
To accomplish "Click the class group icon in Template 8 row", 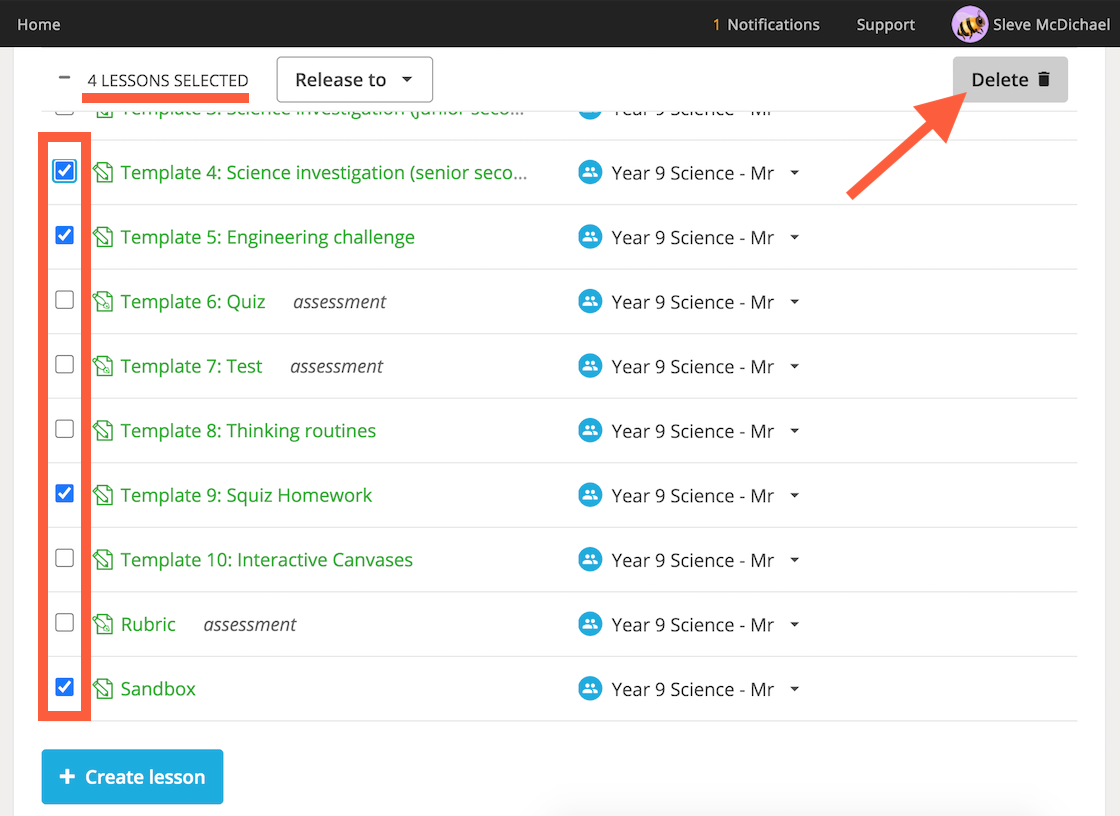I will [590, 430].
